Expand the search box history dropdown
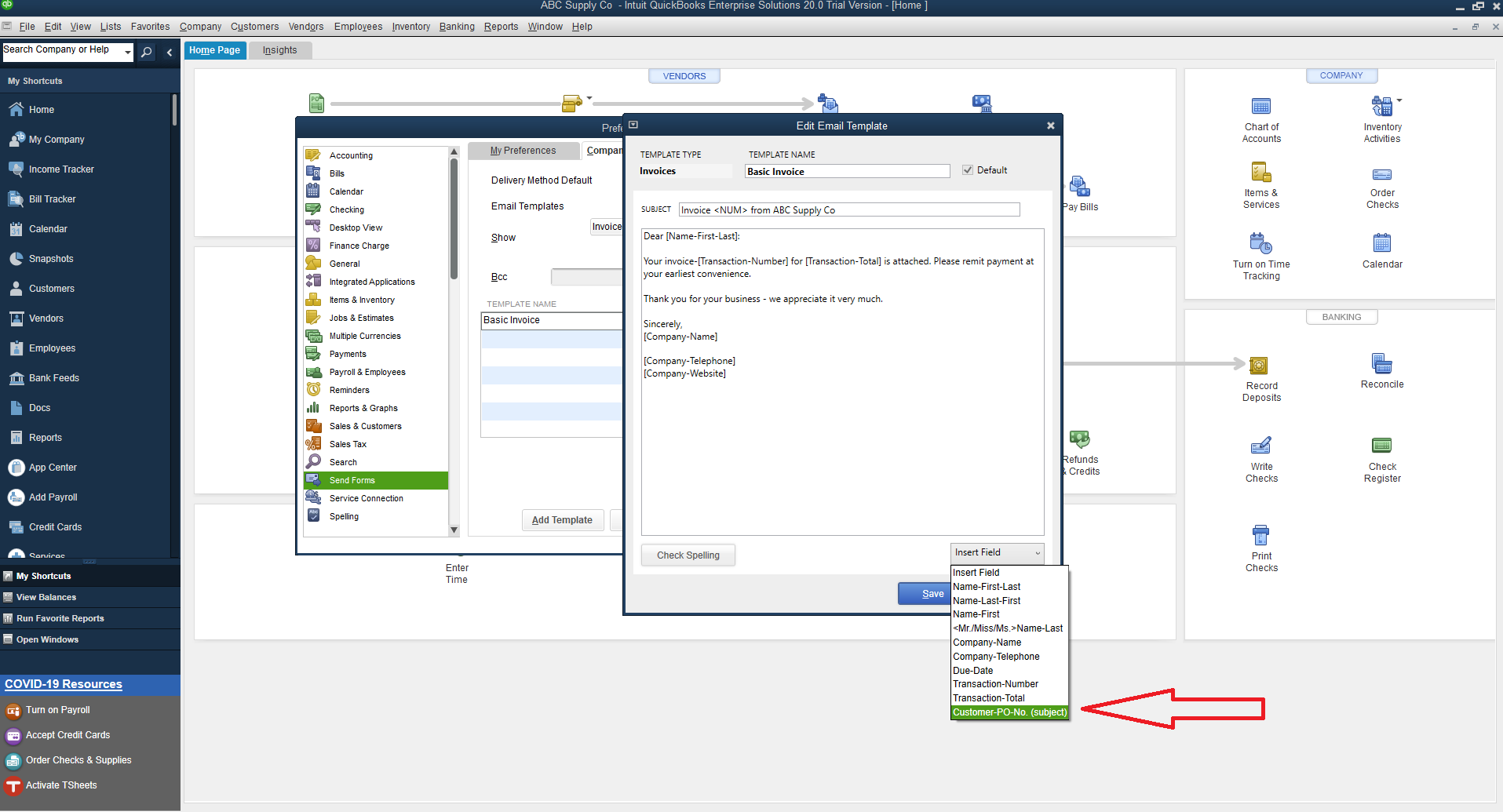The width and height of the screenshot is (1503, 812). tap(126, 52)
